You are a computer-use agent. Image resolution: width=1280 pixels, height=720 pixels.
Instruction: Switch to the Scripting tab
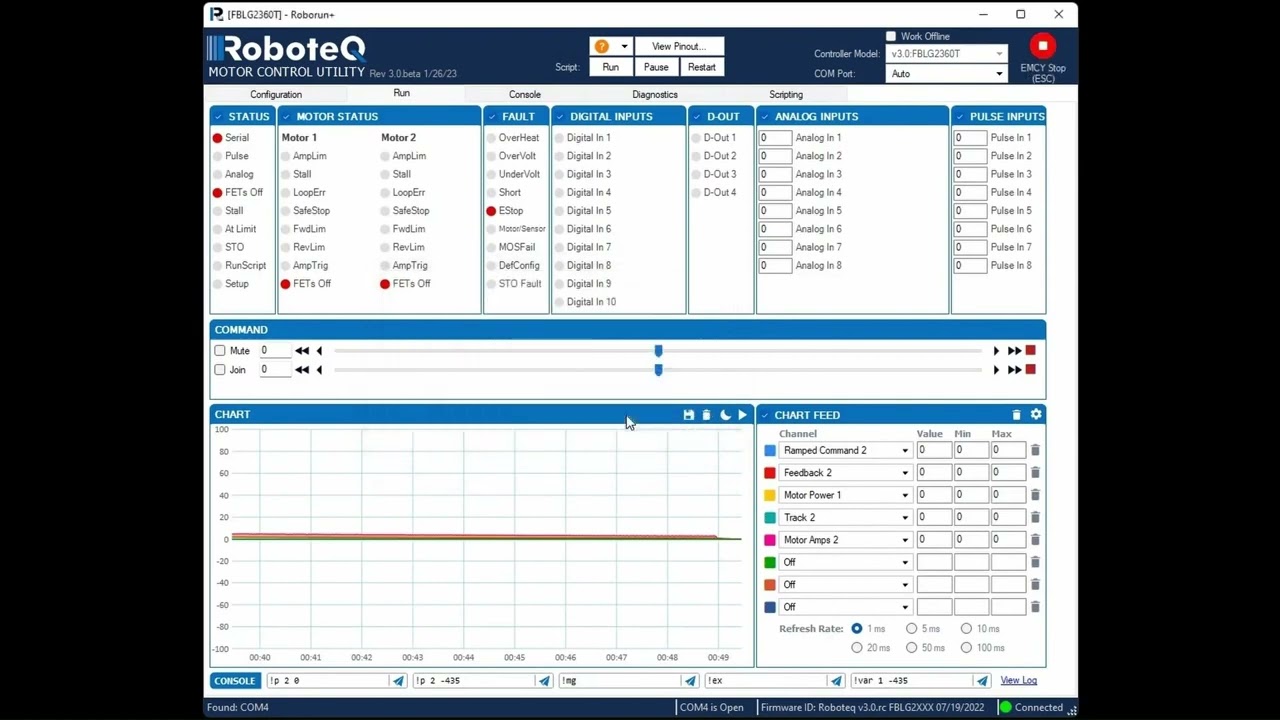786,95
